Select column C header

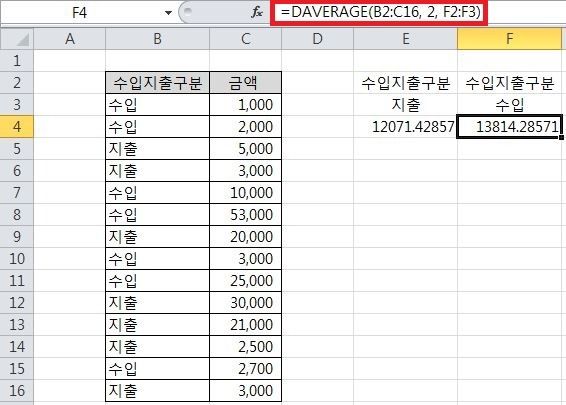[245, 39]
